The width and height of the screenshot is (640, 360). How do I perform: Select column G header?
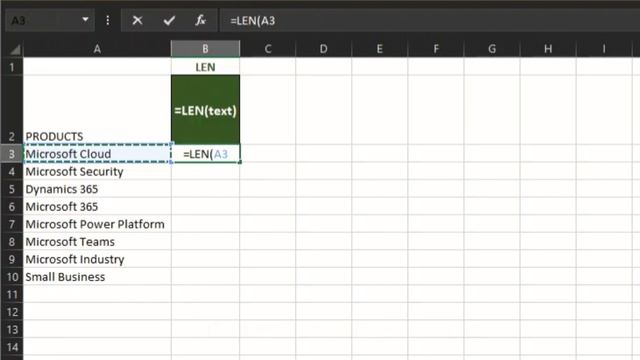click(492, 49)
